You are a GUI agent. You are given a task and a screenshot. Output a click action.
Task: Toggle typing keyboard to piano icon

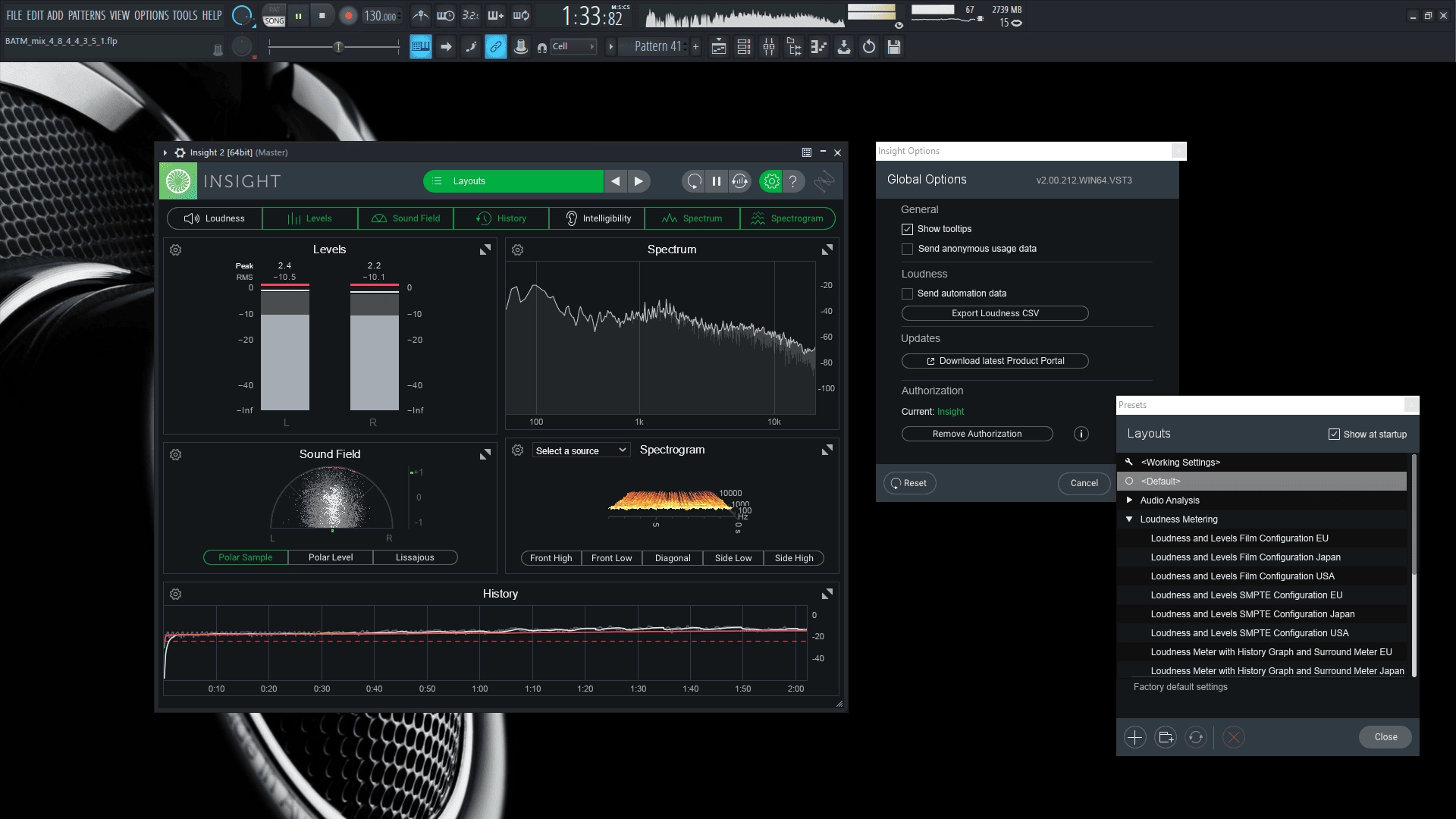tap(420, 47)
